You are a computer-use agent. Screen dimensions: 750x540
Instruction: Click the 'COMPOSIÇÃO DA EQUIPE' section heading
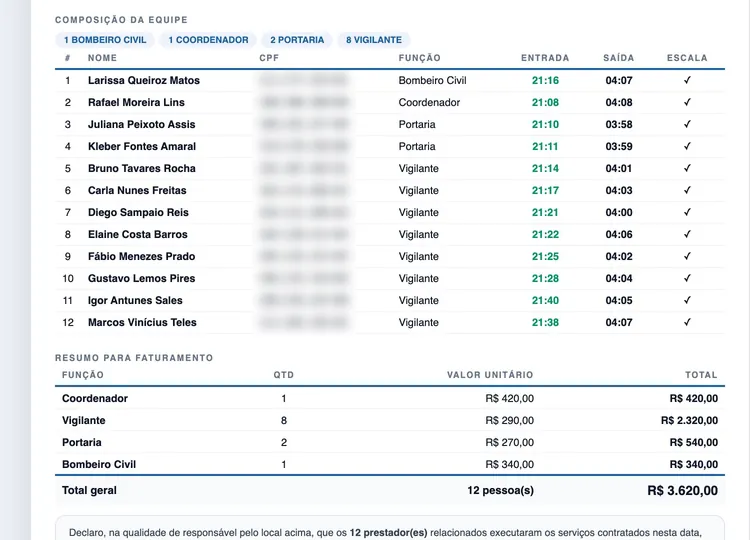121,20
